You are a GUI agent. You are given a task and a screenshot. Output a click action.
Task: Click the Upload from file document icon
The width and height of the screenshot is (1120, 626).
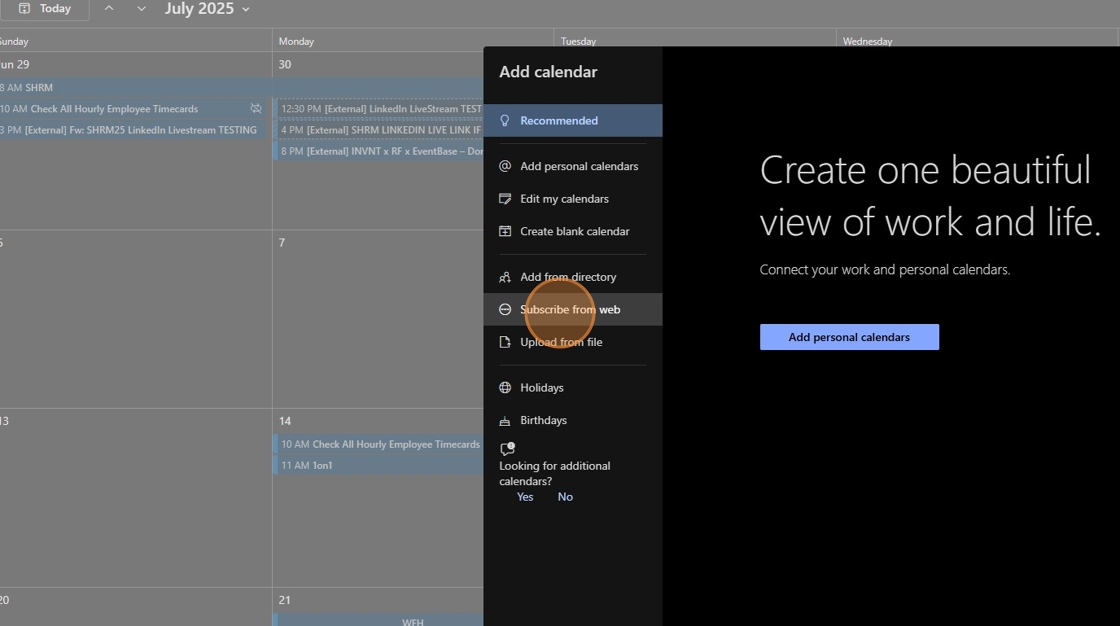[505, 342]
